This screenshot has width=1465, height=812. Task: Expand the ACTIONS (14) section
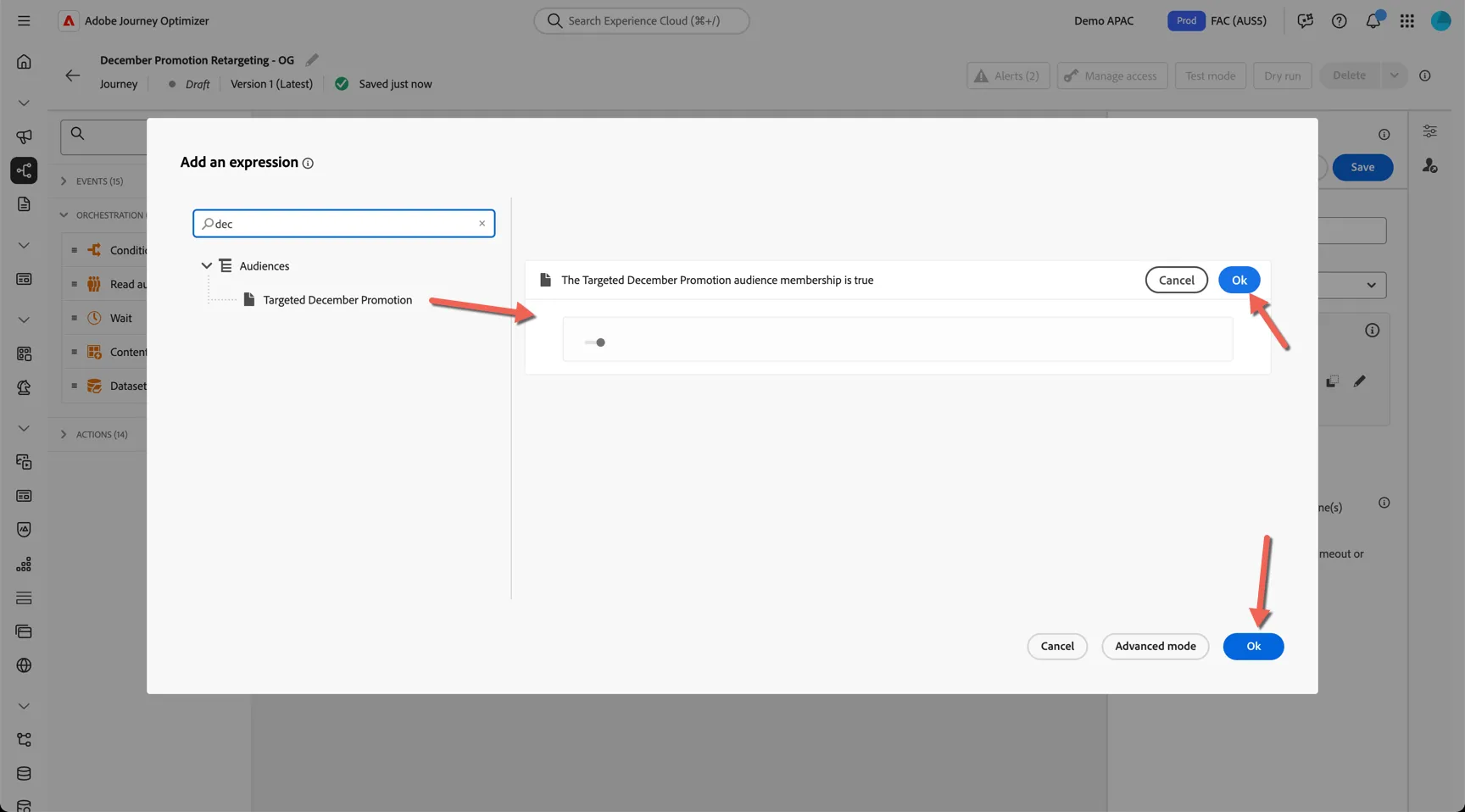(64, 435)
